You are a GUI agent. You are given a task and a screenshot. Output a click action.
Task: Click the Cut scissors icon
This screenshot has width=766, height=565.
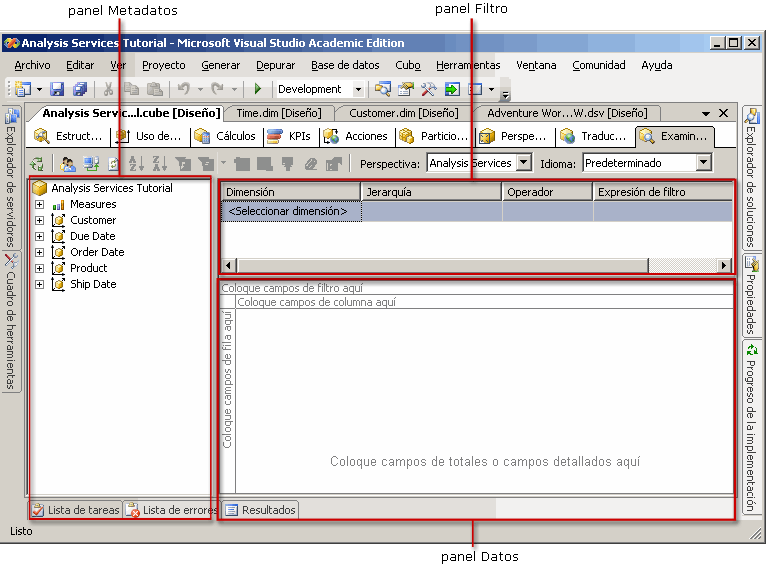click(x=108, y=89)
